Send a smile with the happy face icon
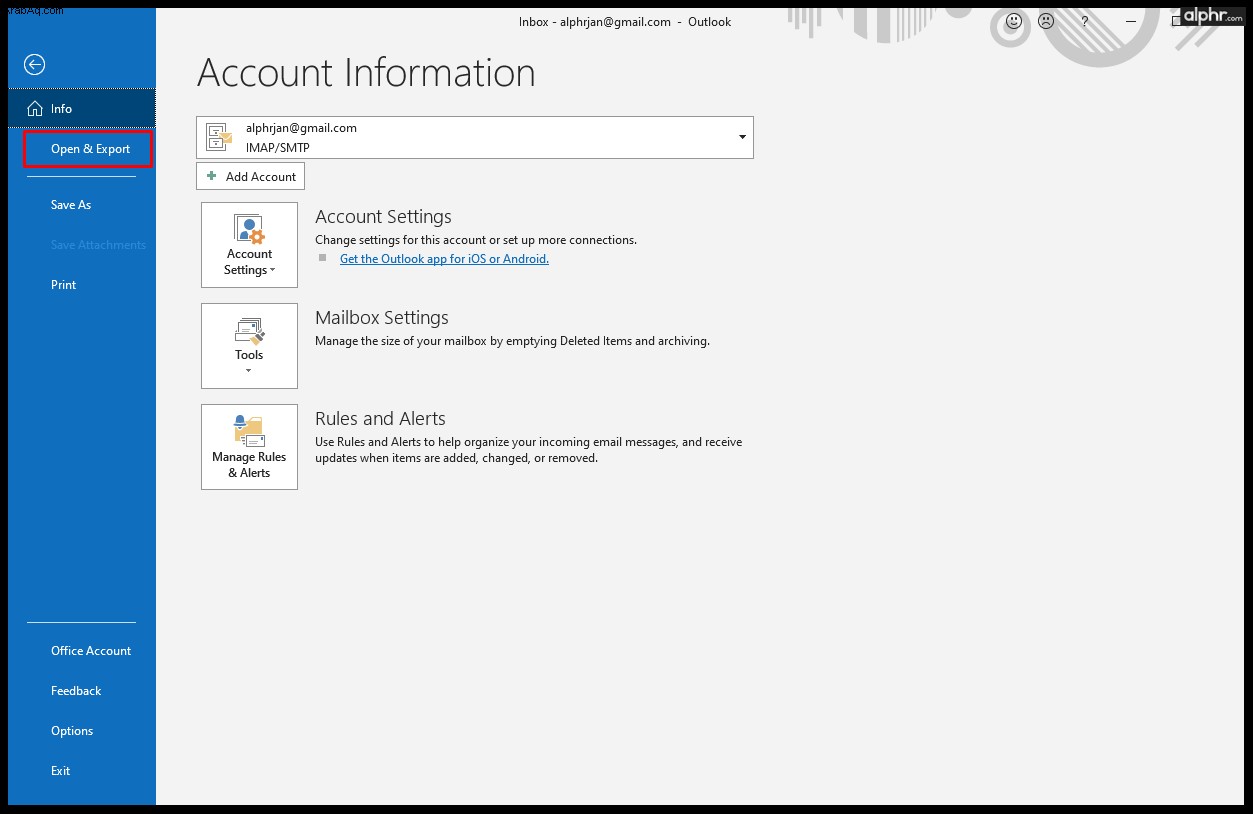 pos(1014,21)
